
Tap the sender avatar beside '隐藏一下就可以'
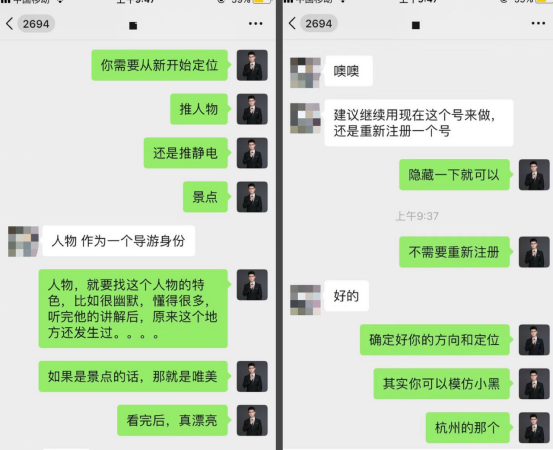(x=534, y=175)
